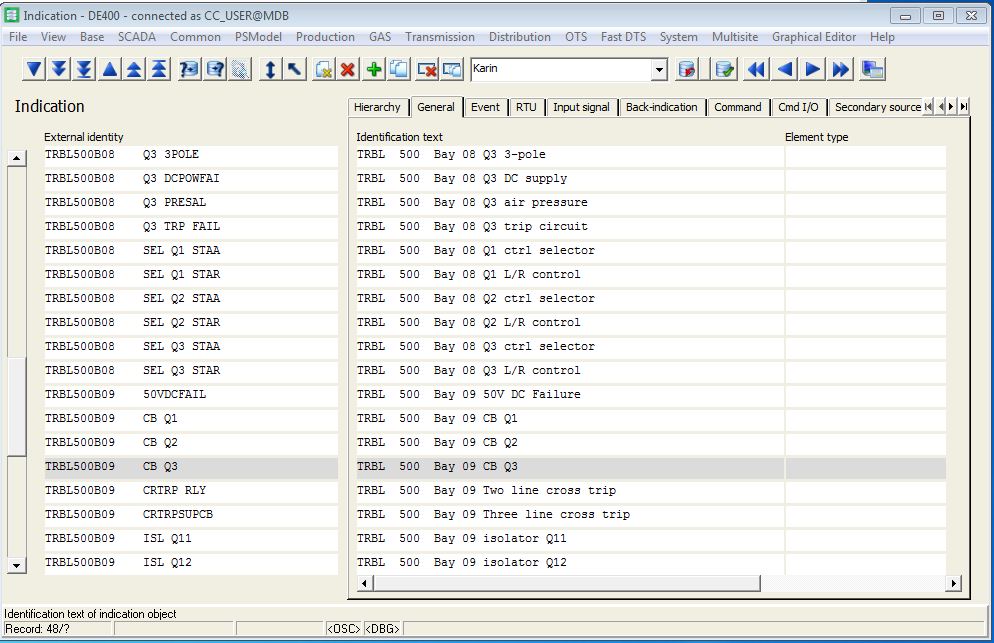This screenshot has height=643, width=994.
Task: Click the double right-arrow last block icon
Action: point(841,68)
